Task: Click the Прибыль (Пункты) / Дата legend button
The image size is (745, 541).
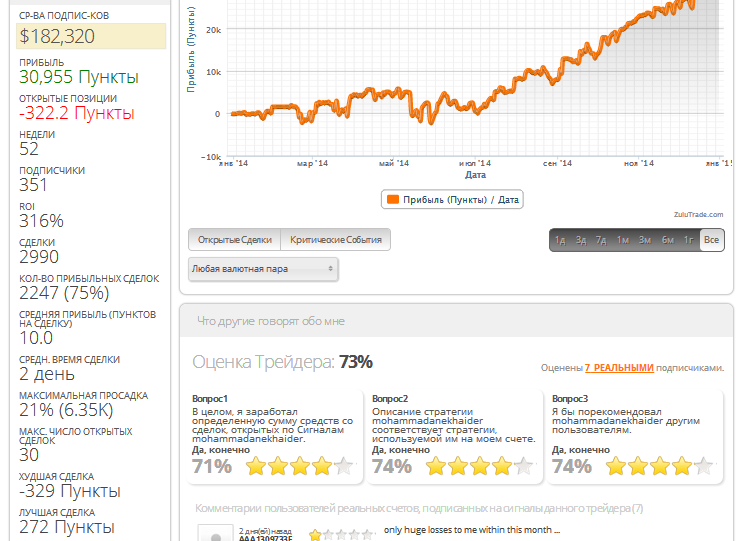Action: click(x=453, y=200)
